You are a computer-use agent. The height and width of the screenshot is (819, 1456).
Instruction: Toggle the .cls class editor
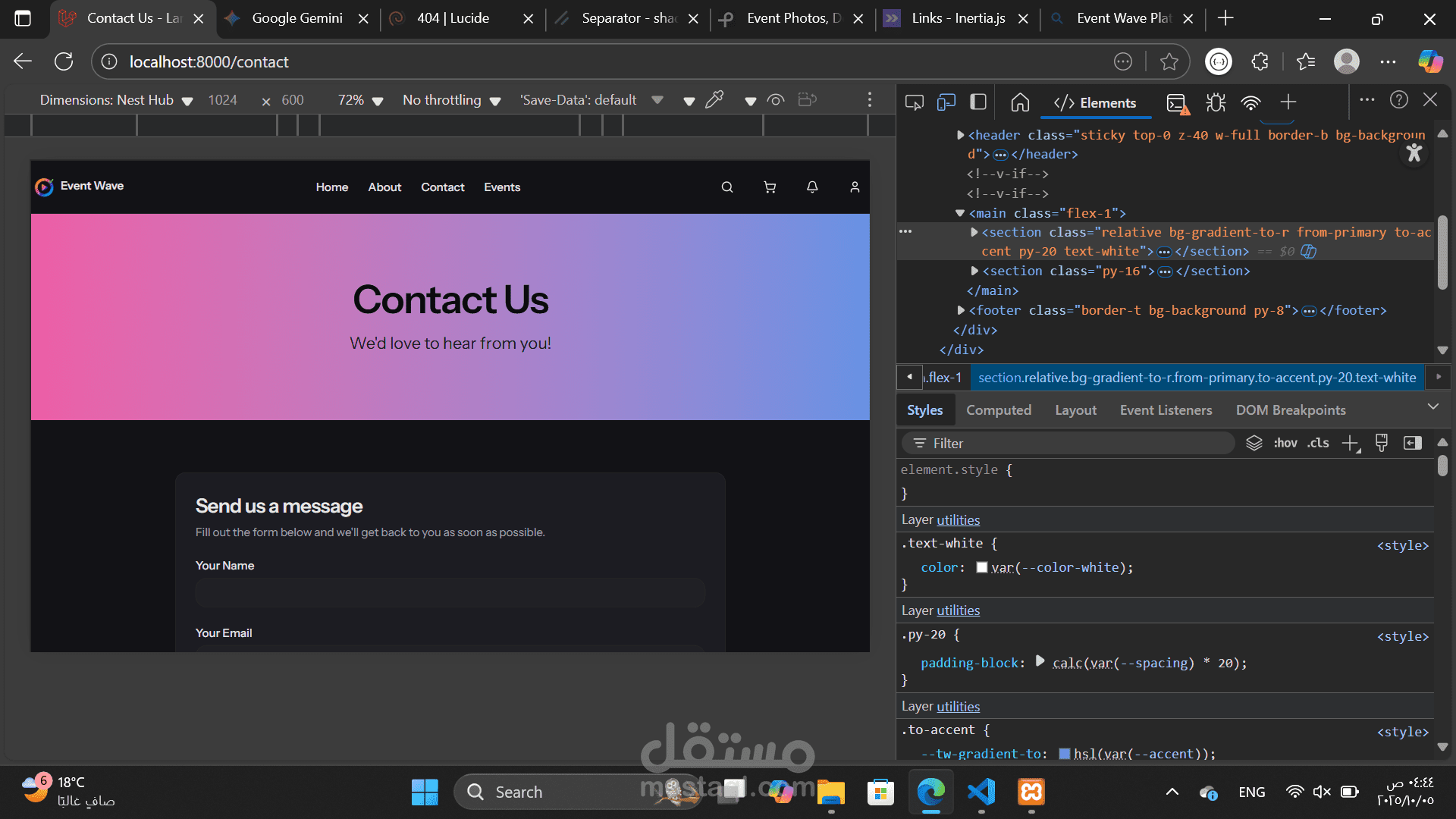point(1318,443)
